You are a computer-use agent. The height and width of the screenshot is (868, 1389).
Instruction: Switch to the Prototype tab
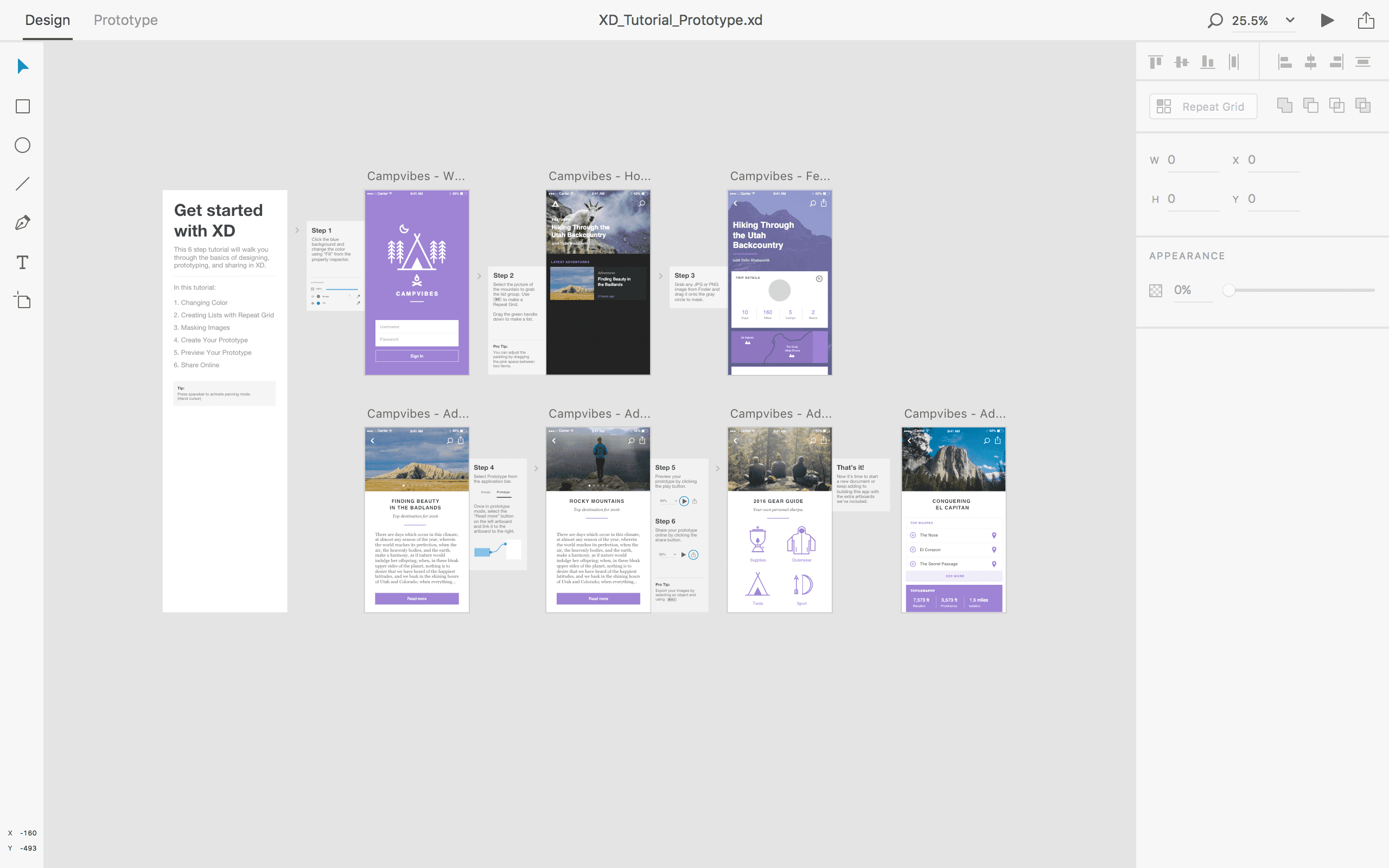126,20
